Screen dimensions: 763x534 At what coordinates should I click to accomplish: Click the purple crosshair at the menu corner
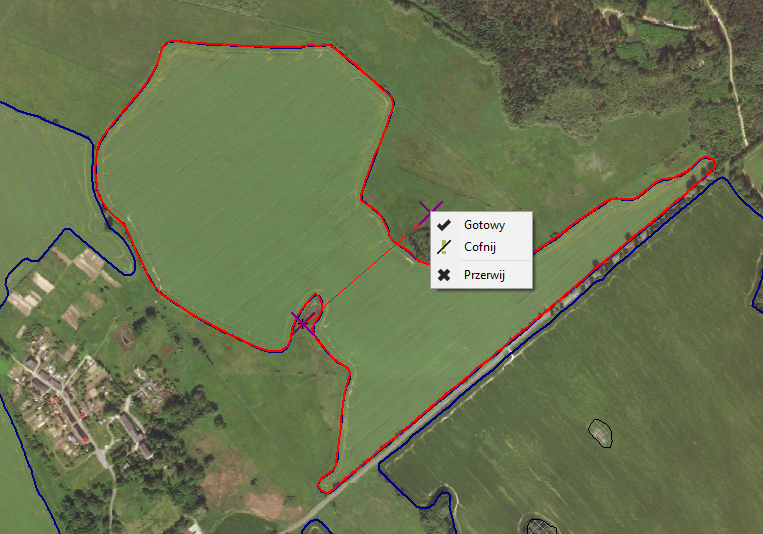pos(430,213)
